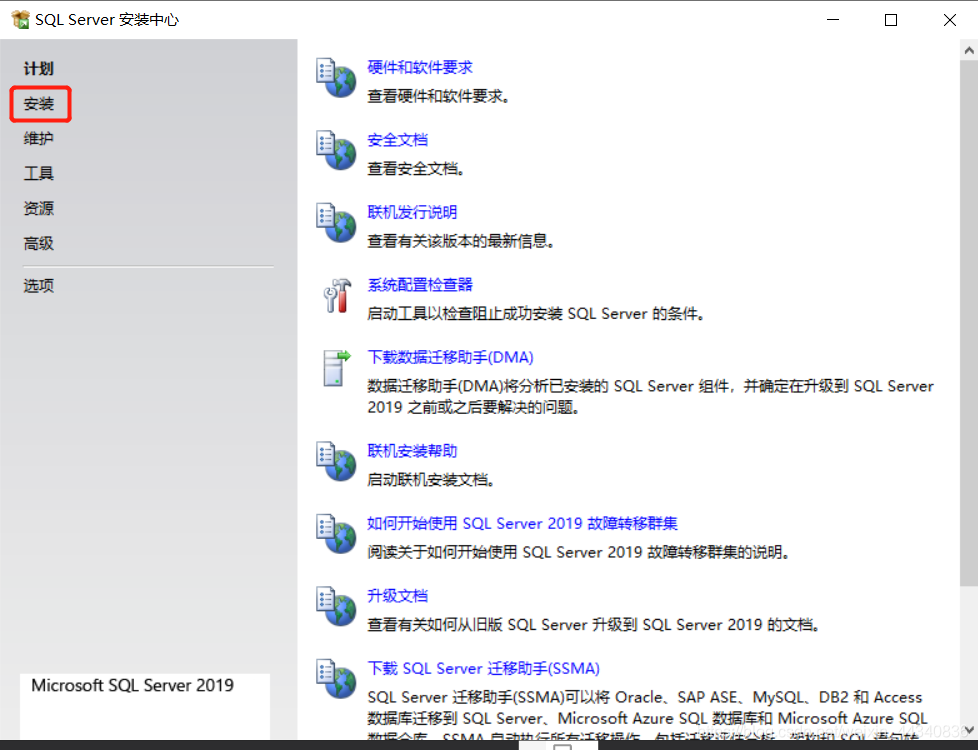Click description text 查看安全文档。
This screenshot has width=978, height=750.
(x=416, y=168)
